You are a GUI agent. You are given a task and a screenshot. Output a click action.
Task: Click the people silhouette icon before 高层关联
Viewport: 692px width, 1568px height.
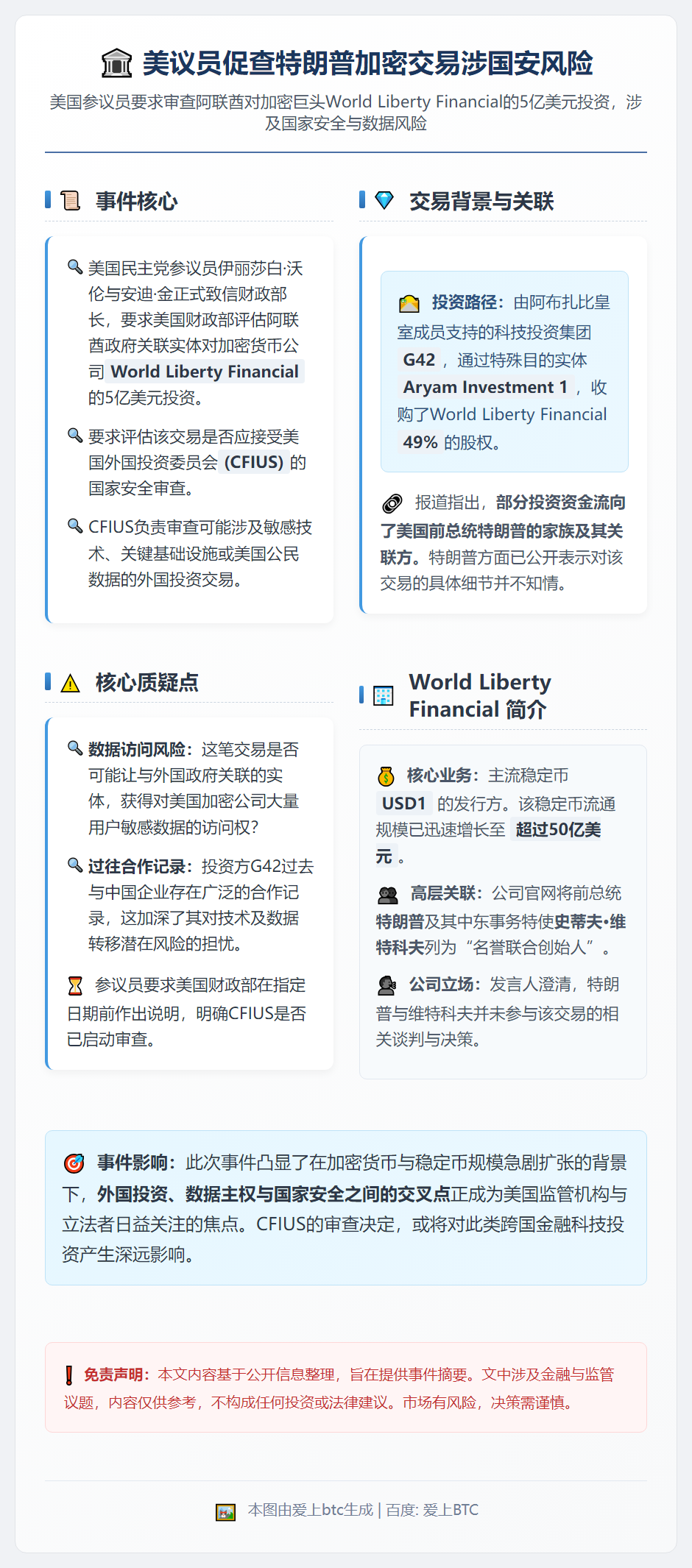(x=388, y=895)
